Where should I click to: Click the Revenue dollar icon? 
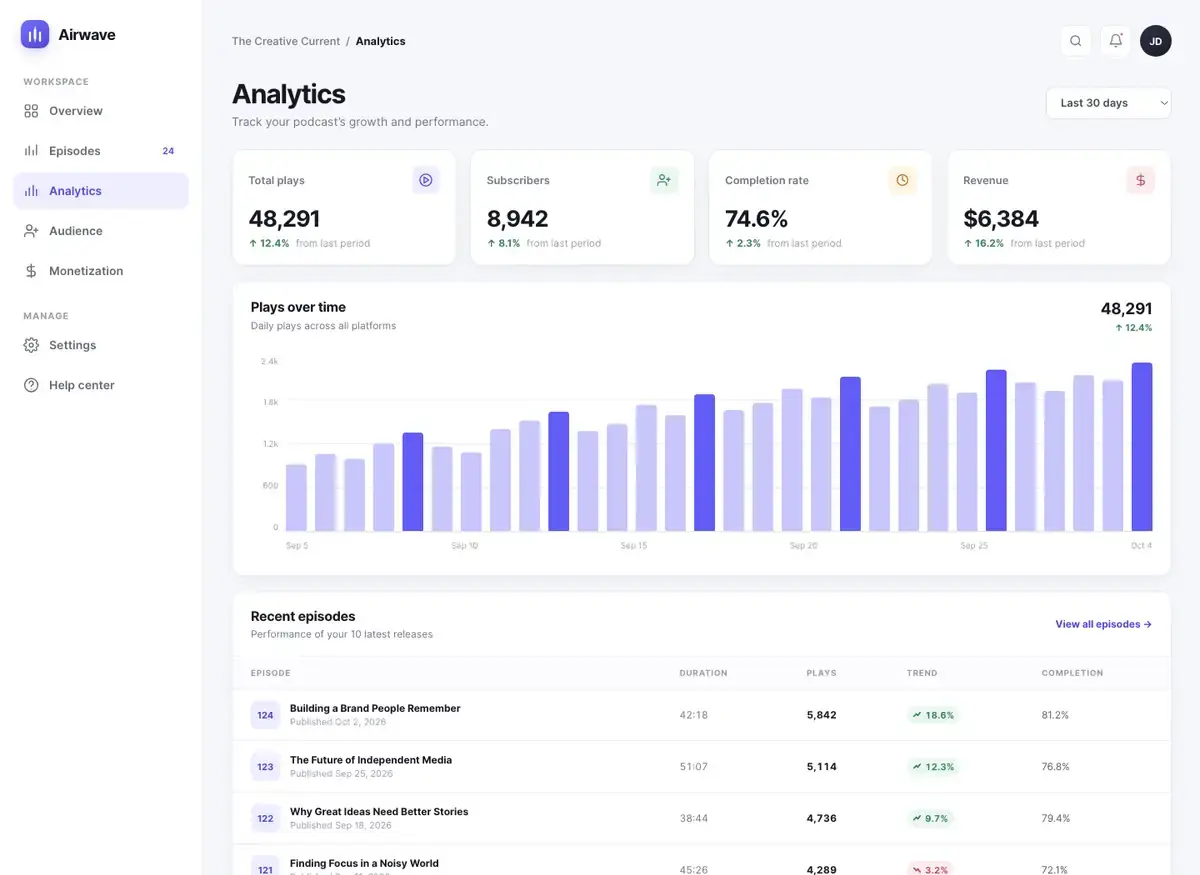1141,180
